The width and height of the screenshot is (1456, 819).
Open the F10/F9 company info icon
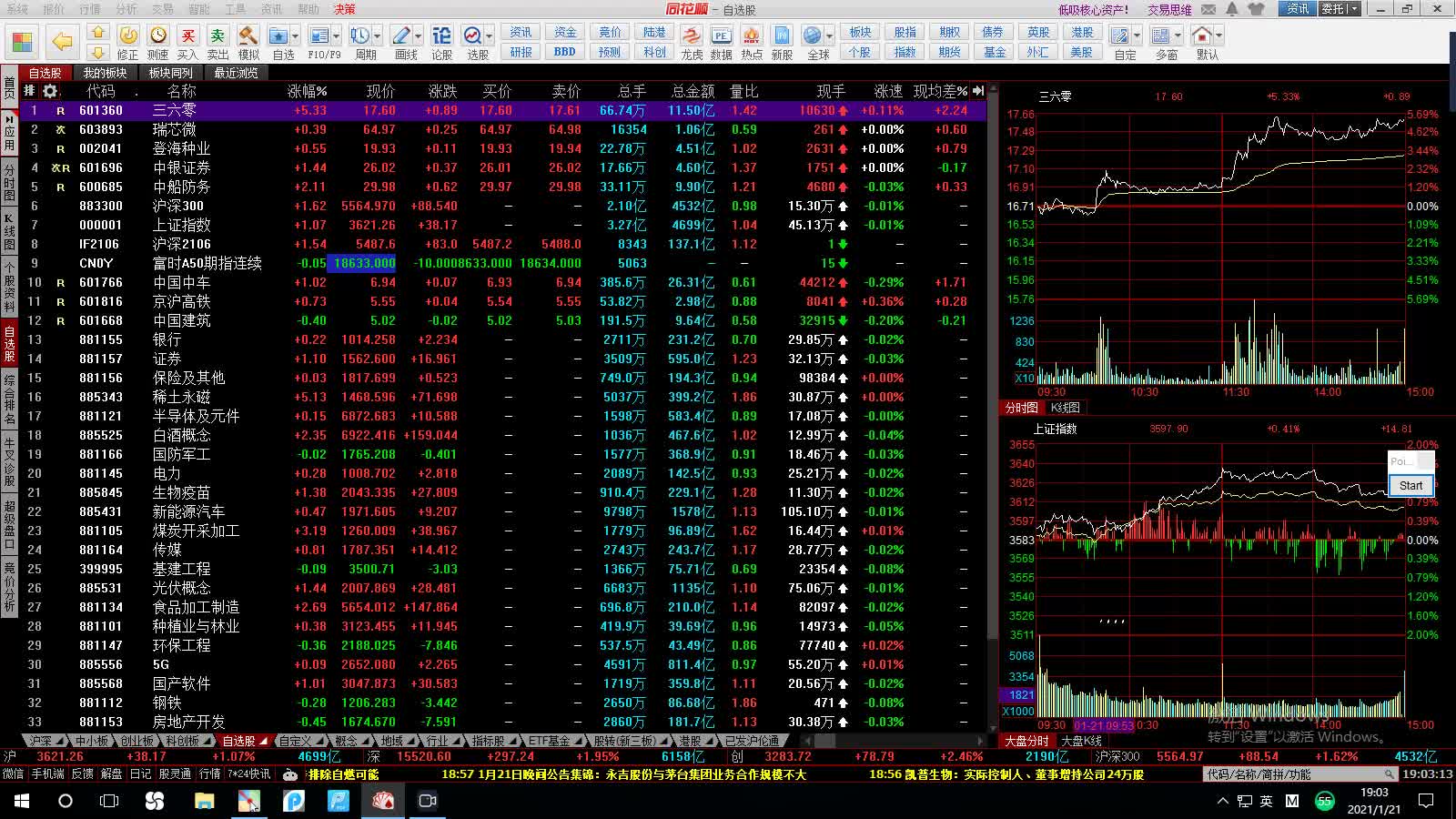click(319, 36)
